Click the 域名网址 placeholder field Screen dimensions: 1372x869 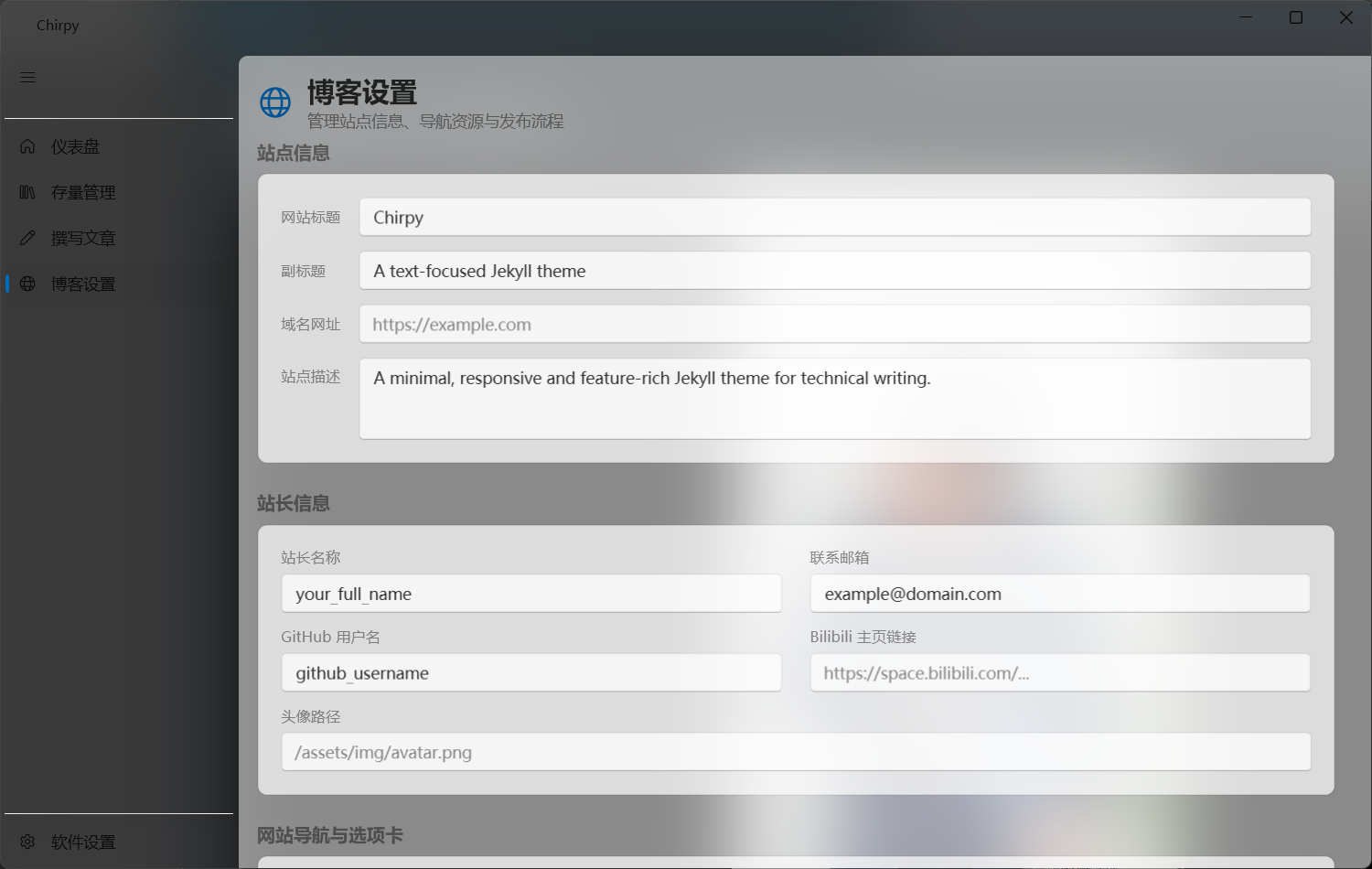pos(833,324)
